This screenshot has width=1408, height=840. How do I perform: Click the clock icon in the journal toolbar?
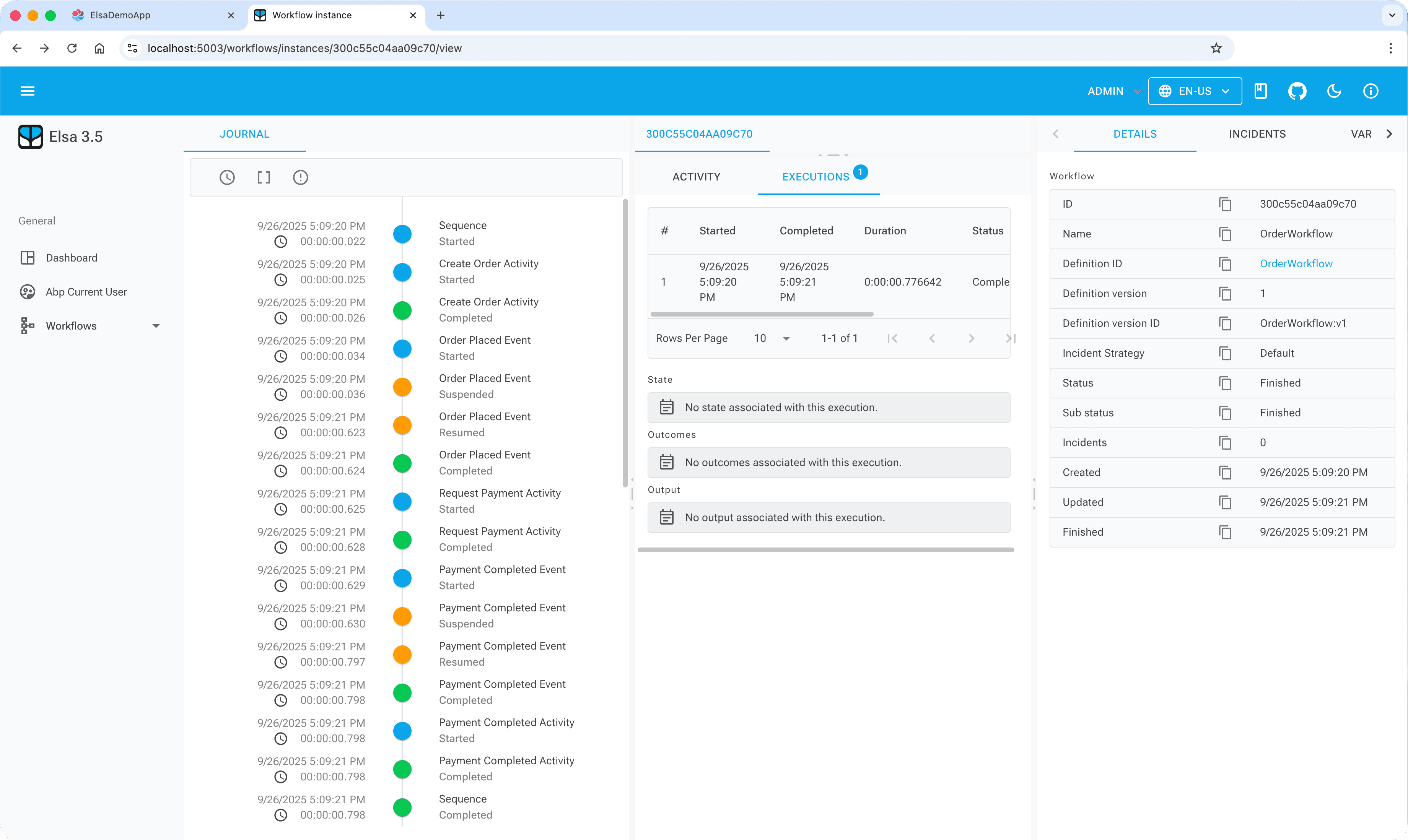[228, 177]
